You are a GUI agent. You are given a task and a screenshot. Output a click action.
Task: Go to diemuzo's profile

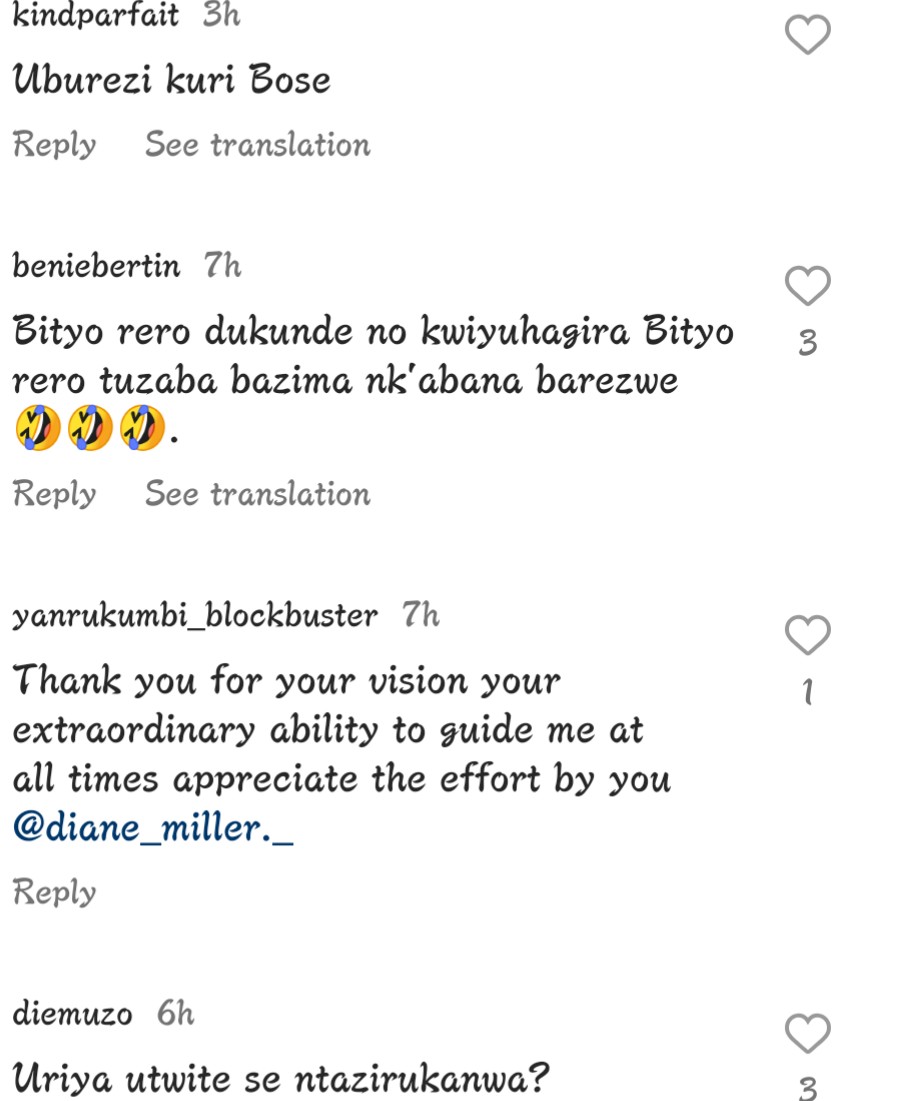tap(72, 1015)
